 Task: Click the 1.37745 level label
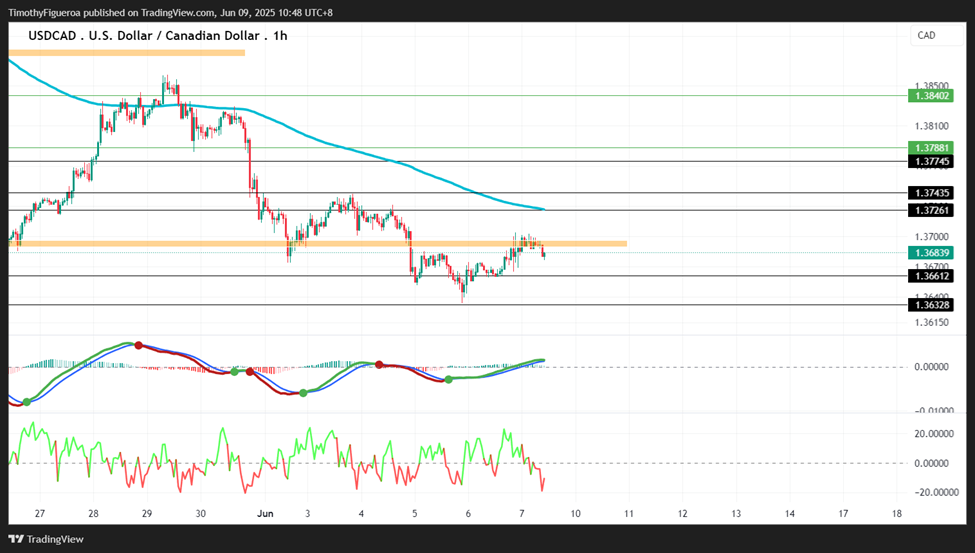point(930,162)
